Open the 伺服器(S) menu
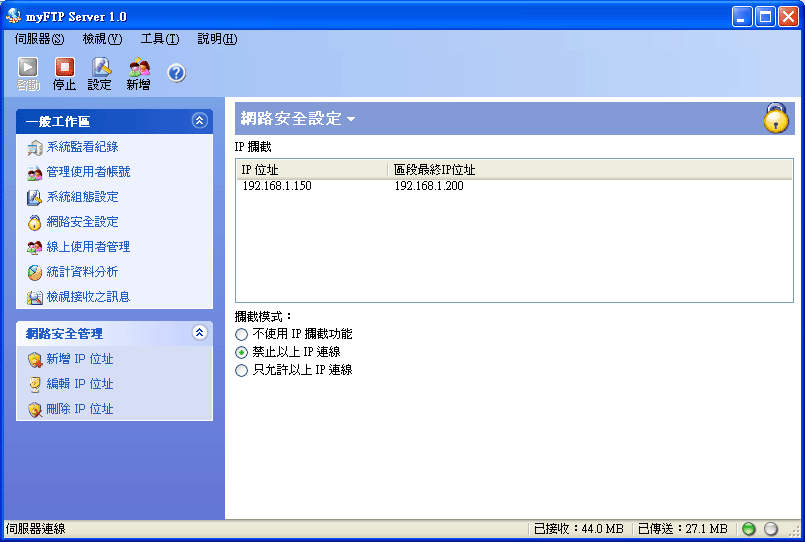The image size is (805, 542). 40,39
